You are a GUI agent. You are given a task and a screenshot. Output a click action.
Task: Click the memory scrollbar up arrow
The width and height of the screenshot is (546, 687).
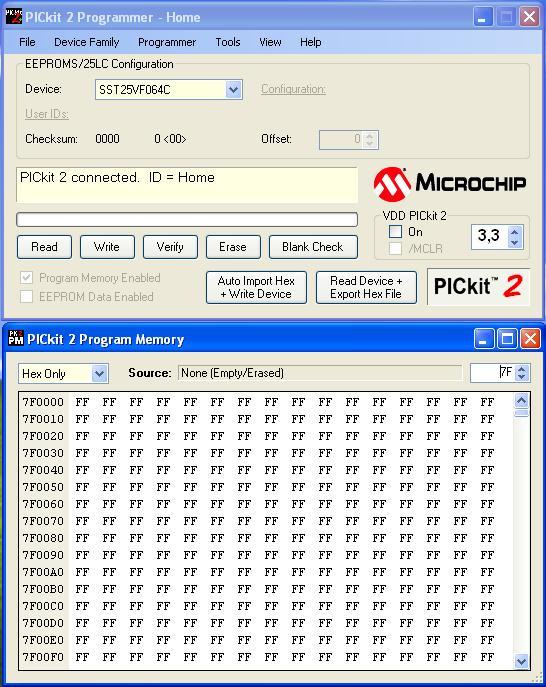pyautogui.click(x=521, y=400)
